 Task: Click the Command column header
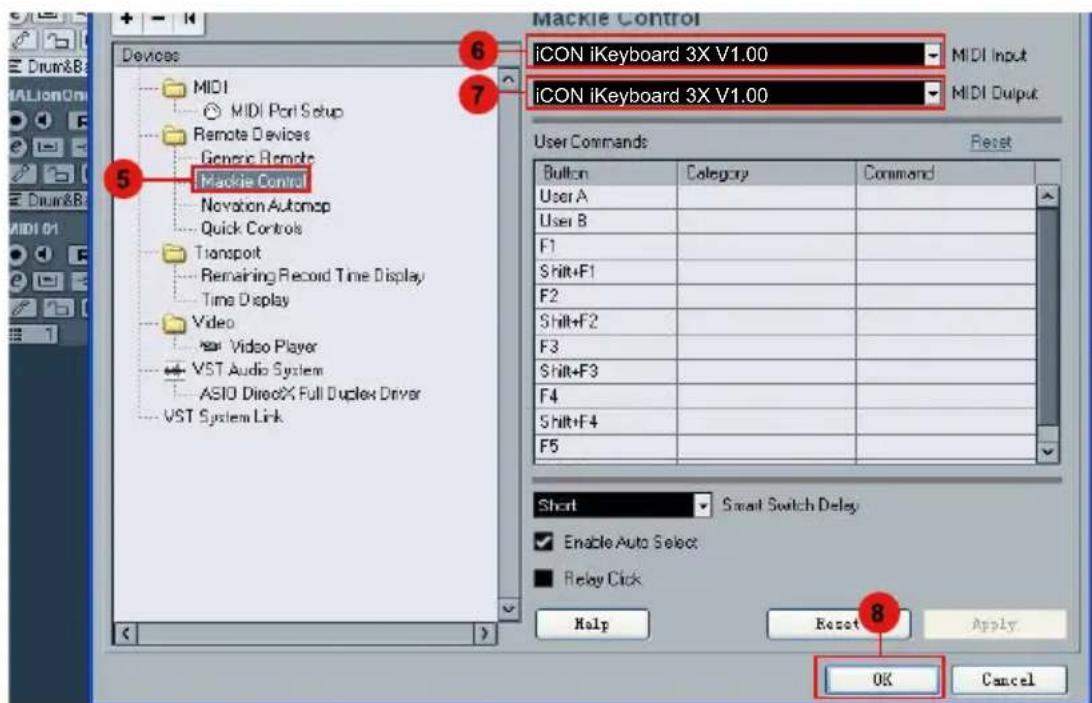(945, 173)
